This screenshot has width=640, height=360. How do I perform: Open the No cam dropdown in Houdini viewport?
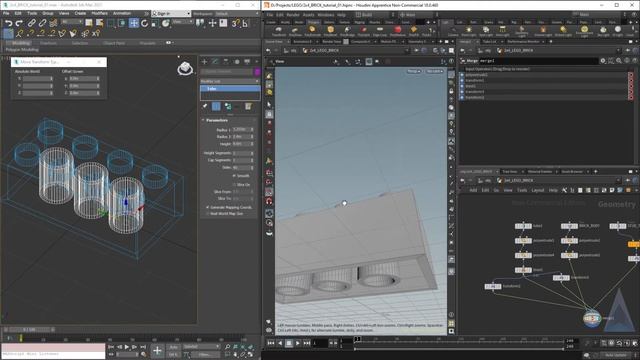click(435, 71)
